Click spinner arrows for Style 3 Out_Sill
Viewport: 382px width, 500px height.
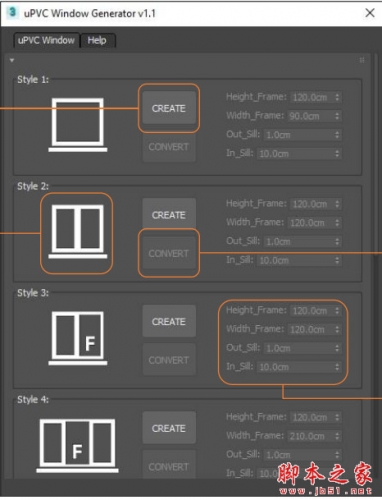tap(337, 348)
